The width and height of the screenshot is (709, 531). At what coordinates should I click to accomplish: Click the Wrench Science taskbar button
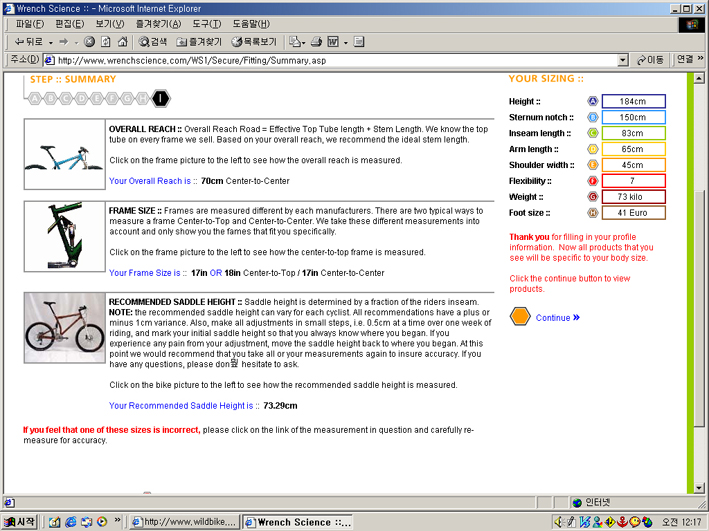pyautogui.click(x=298, y=522)
